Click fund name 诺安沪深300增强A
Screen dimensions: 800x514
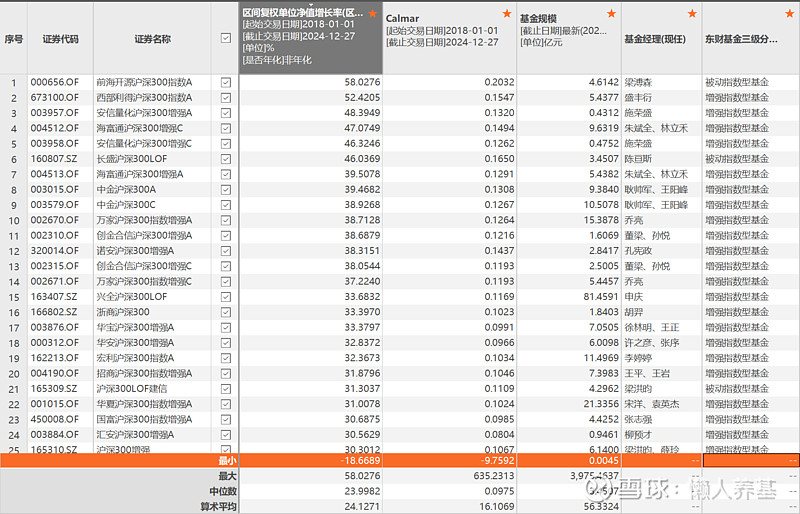click(x=135, y=251)
